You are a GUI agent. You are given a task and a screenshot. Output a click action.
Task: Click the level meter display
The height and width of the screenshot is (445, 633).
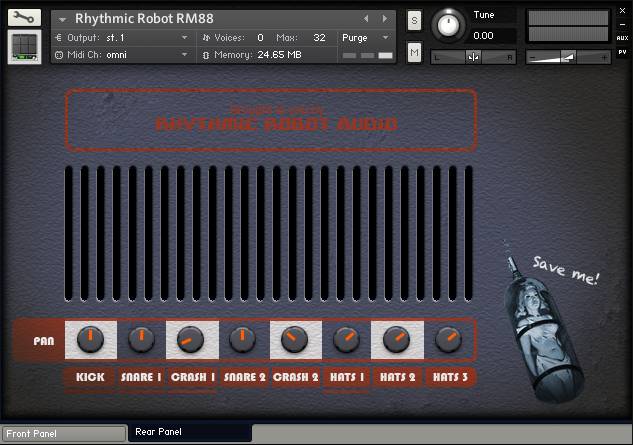pos(568,26)
